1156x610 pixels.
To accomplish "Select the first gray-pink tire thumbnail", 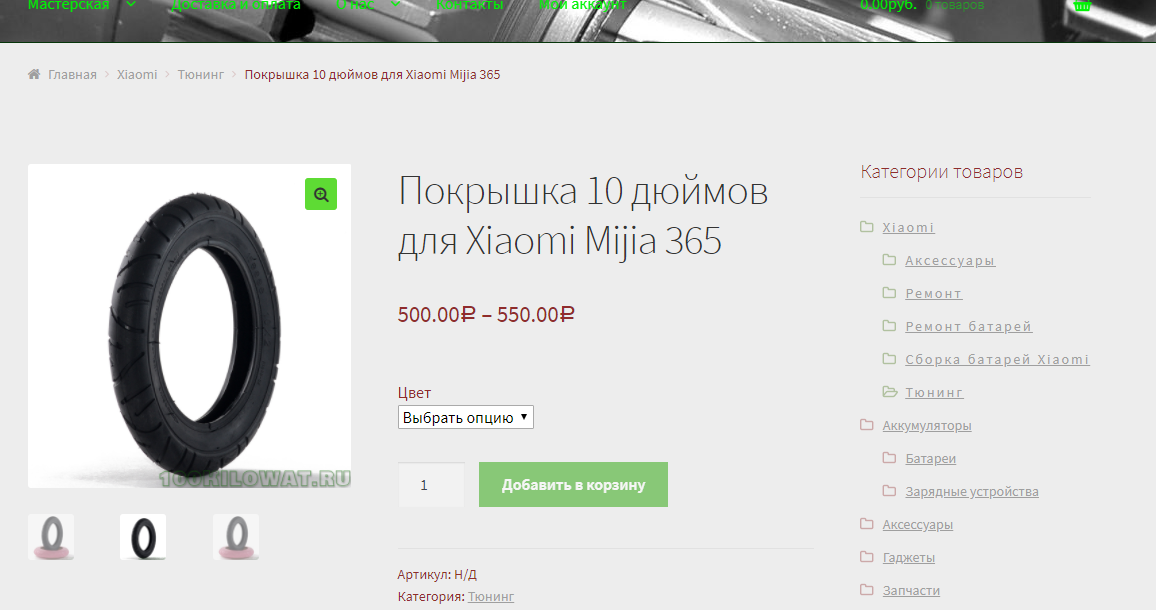I will tap(51, 537).
